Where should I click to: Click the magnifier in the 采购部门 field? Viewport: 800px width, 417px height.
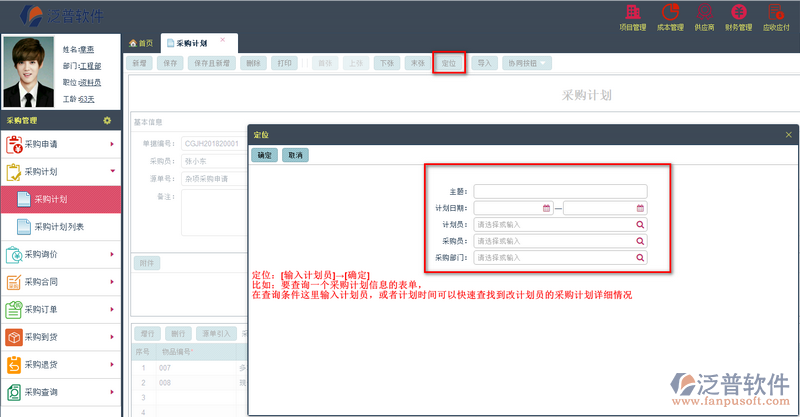click(x=640, y=258)
